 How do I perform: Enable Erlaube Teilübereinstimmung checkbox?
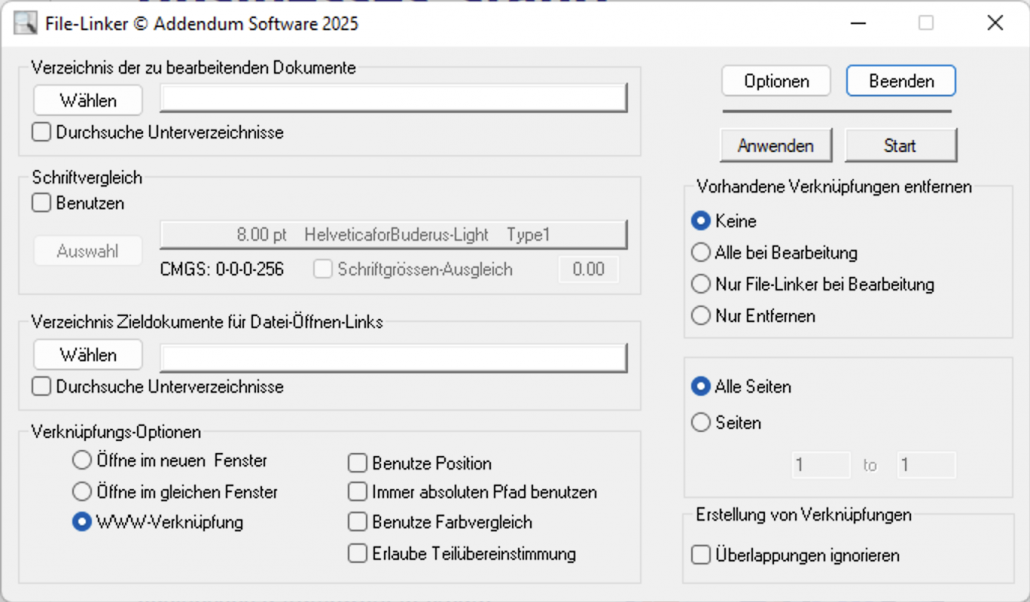pyautogui.click(x=357, y=553)
